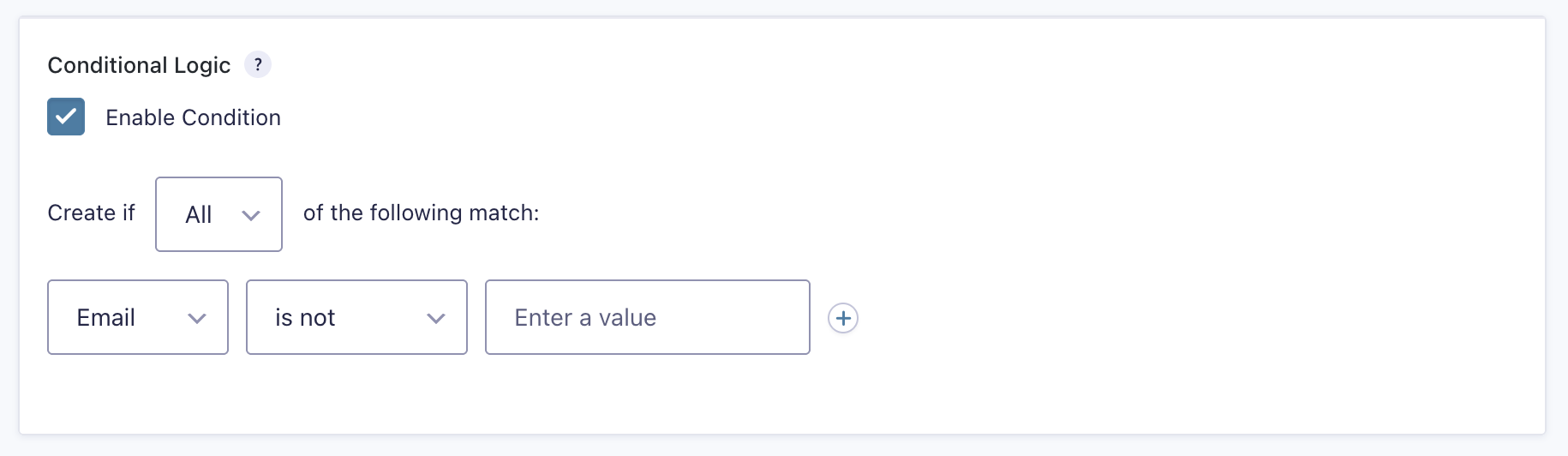The height and width of the screenshot is (456, 1568).
Task: Click the Conditional Logic section heading
Action: pos(139,65)
